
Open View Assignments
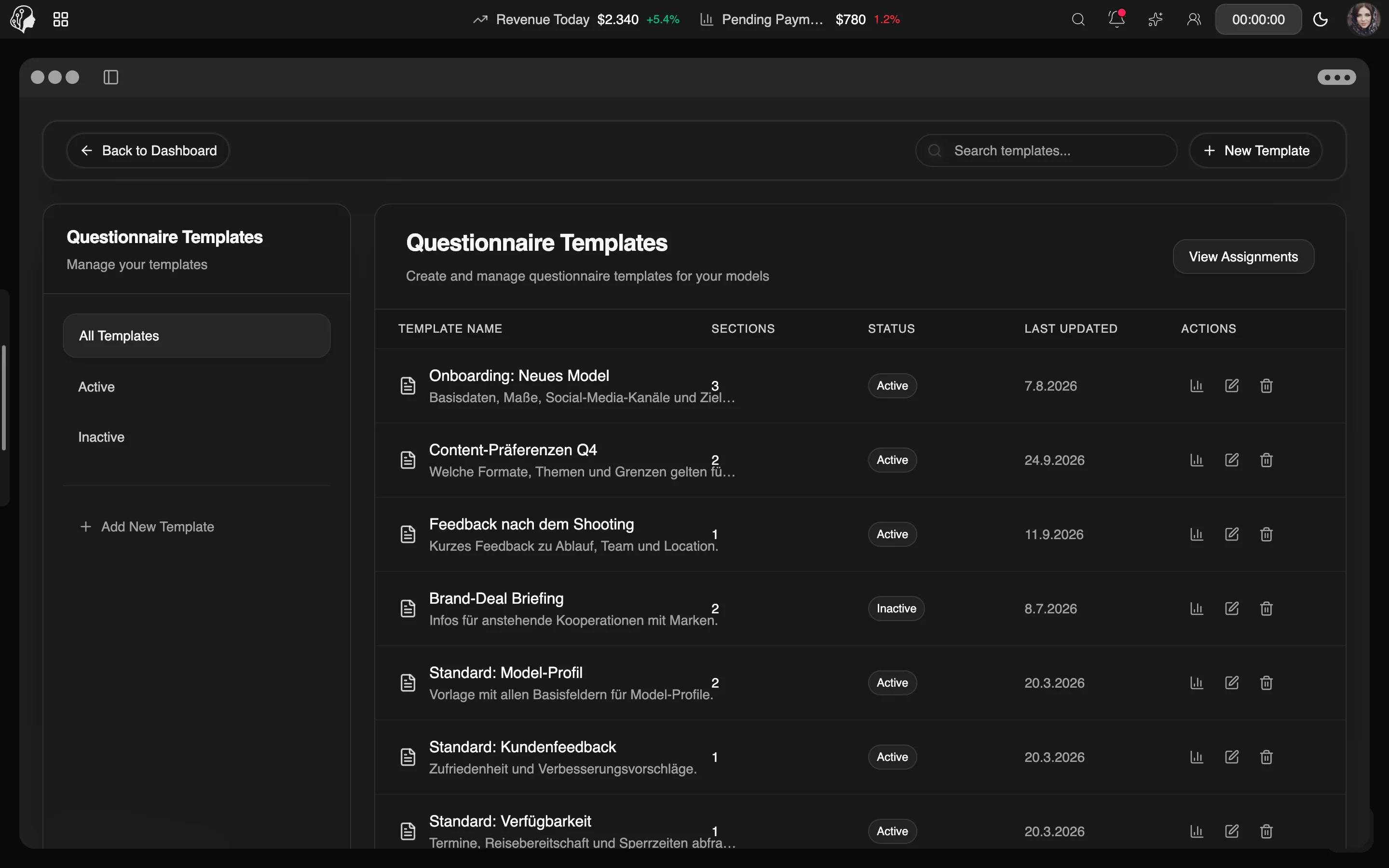[1243, 257]
